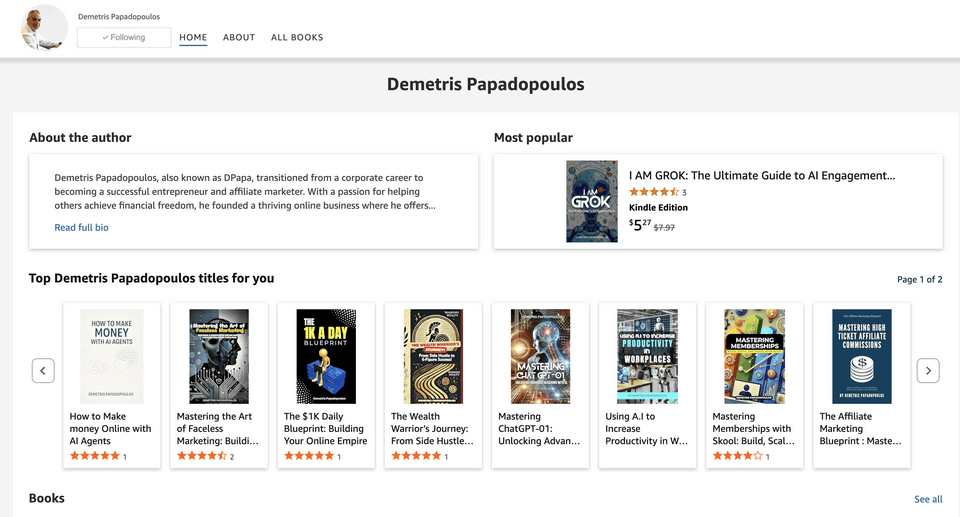Open 1K A Day Blueprint cover
Screen dimensions: 960x517
(326, 356)
